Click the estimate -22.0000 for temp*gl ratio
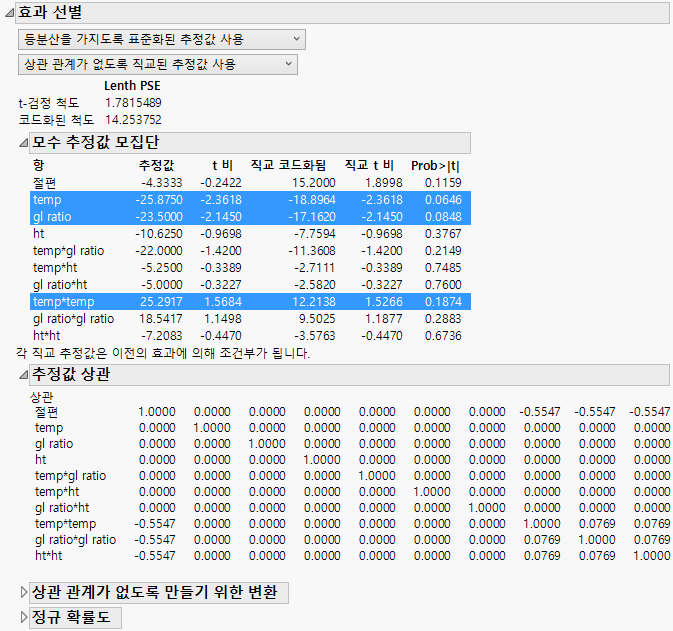This screenshot has width=673, height=631. pyautogui.click(x=159, y=251)
